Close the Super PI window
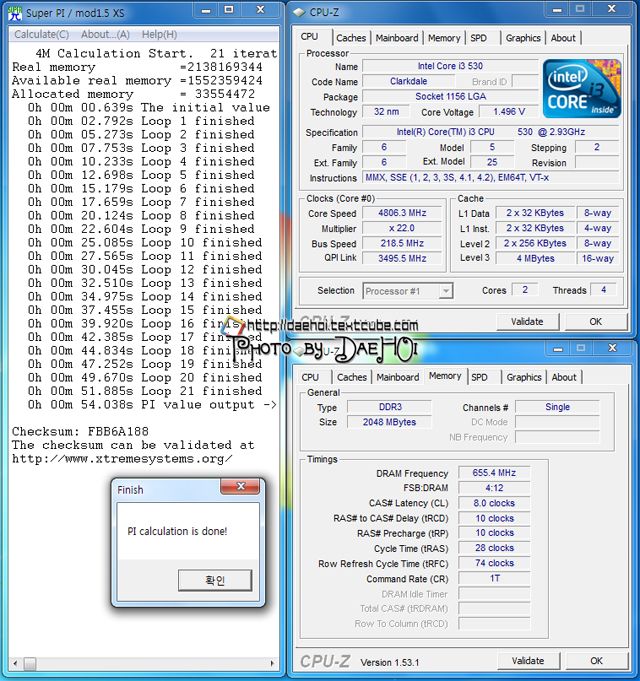Screen dimensions: 640x681 [x=260, y=10]
